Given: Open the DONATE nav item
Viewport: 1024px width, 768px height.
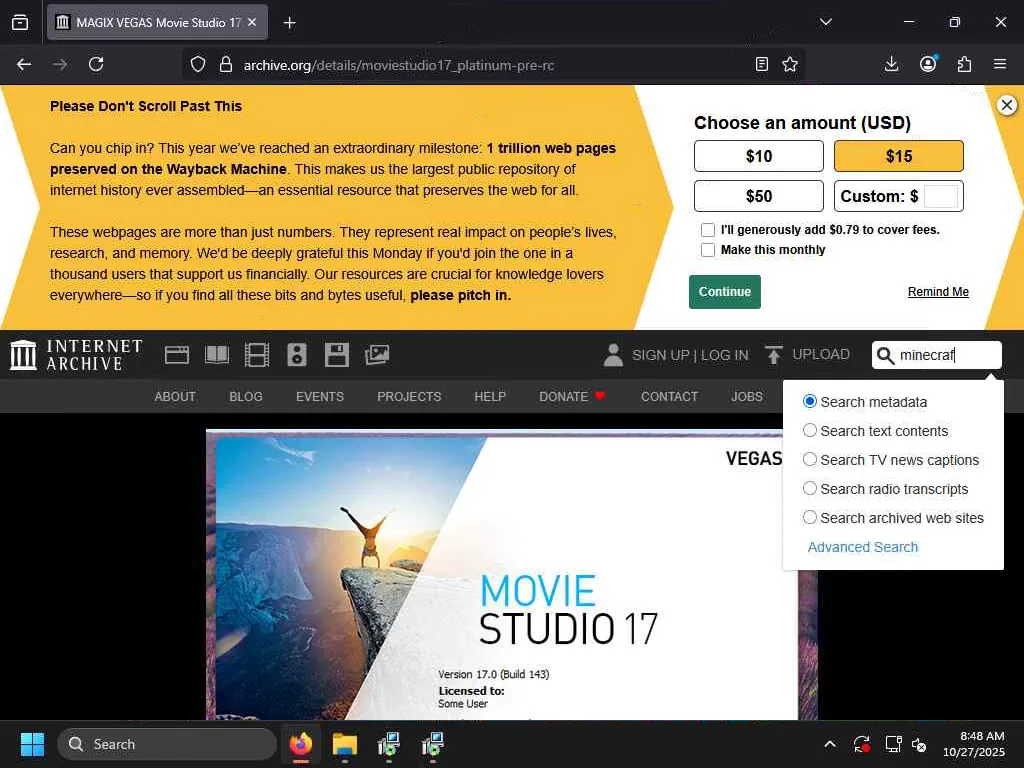Looking at the screenshot, I should pos(572,396).
